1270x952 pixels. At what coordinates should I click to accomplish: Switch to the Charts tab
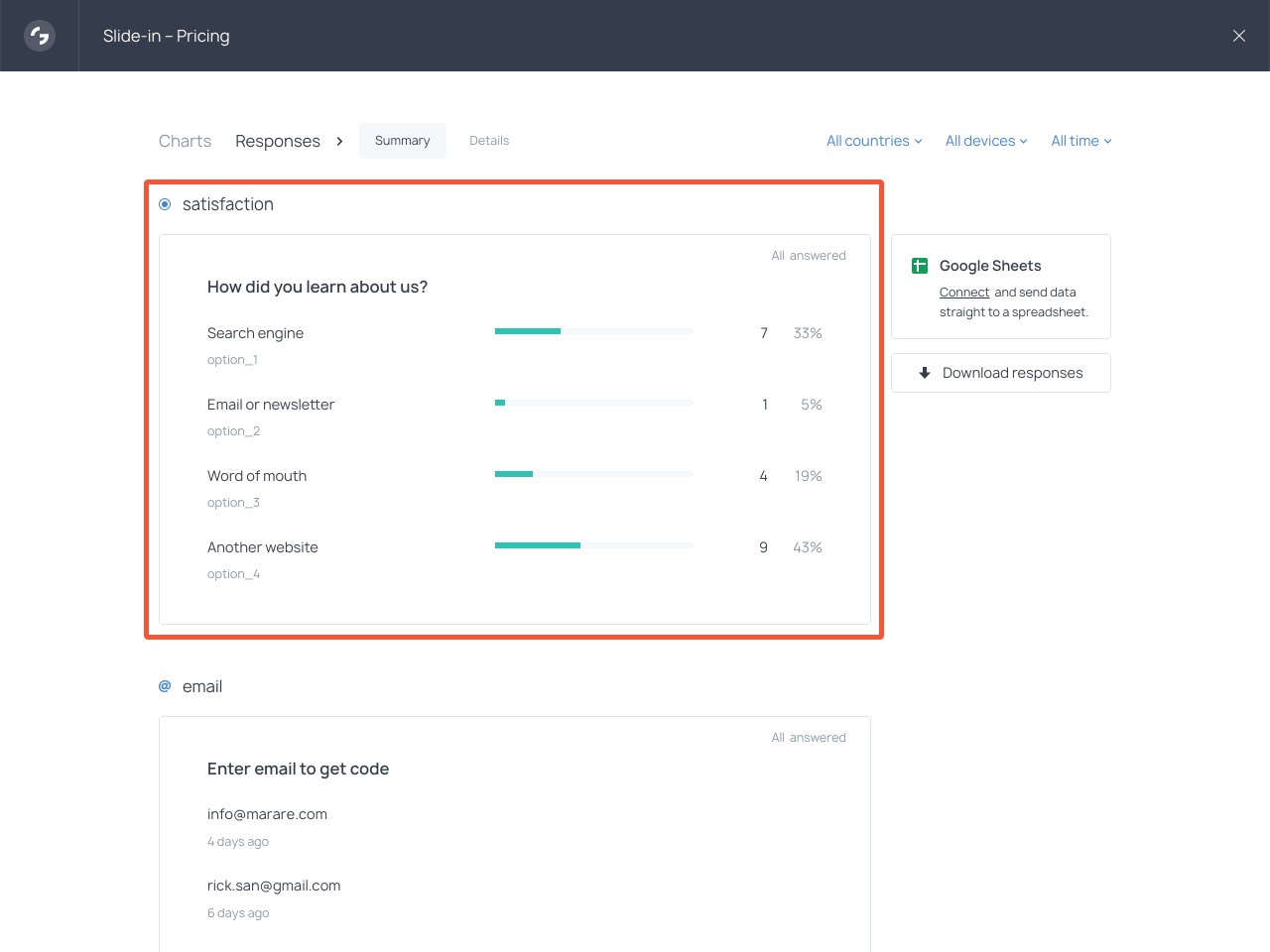tap(185, 141)
